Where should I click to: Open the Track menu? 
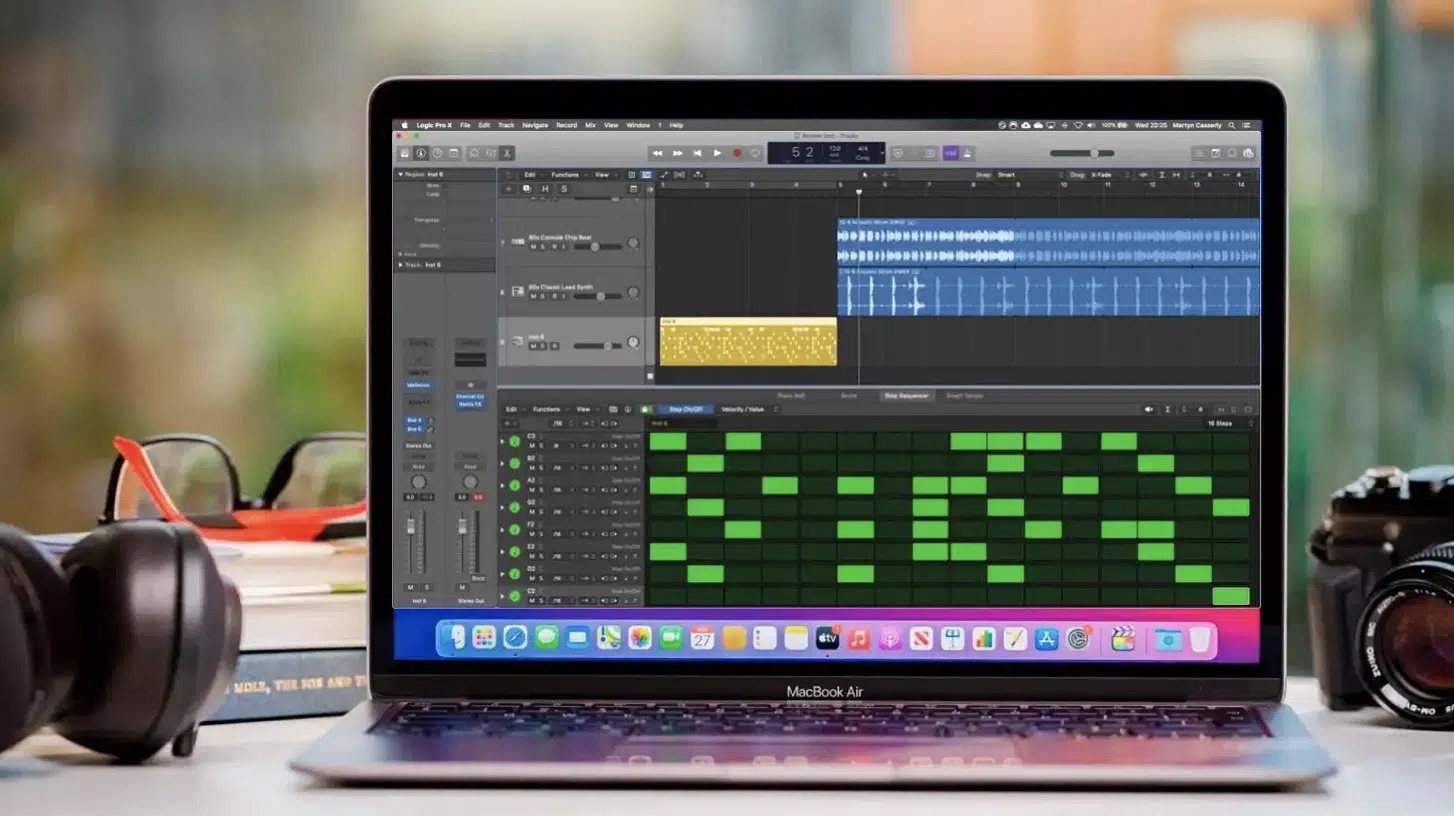(506, 125)
